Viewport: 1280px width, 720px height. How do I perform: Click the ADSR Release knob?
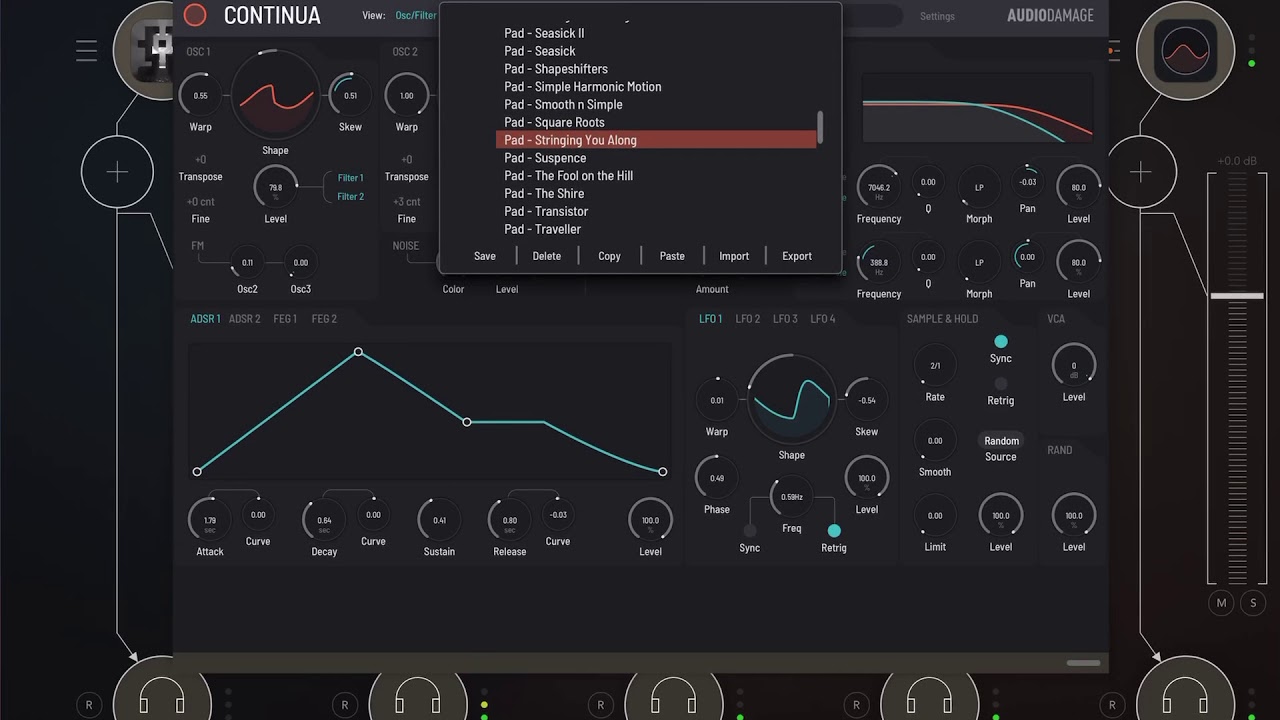pos(509,520)
